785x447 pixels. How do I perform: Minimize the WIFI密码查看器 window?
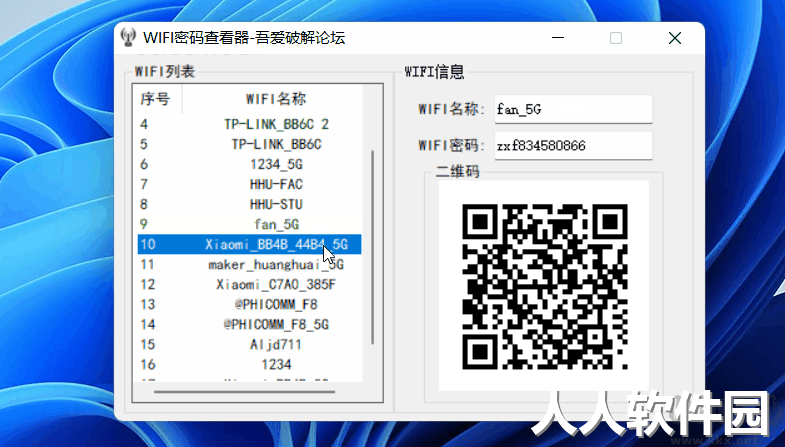point(558,38)
